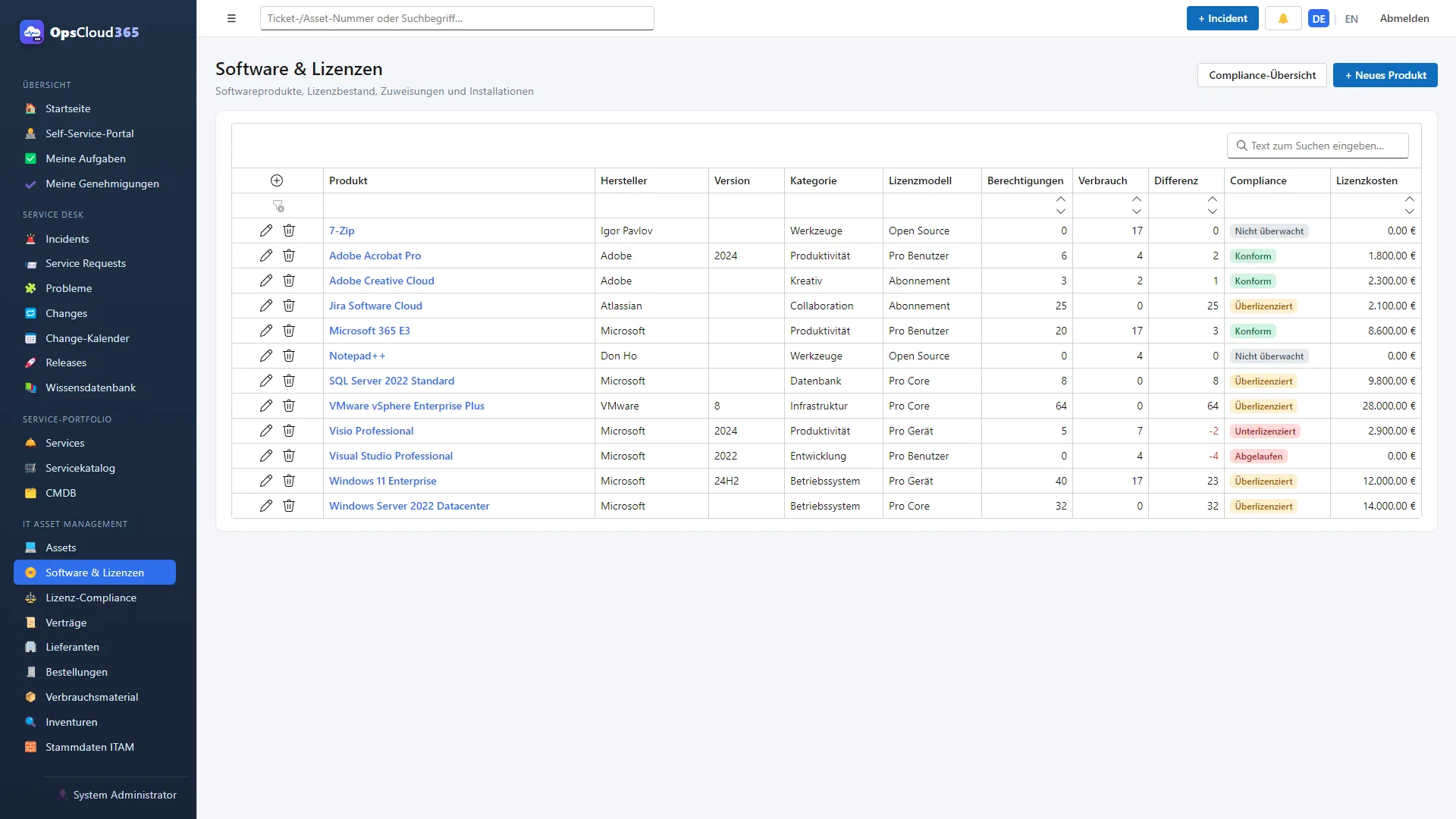This screenshot has width=1456, height=819.
Task: Delete 7-Zip row with the trash icon
Action: click(x=289, y=231)
